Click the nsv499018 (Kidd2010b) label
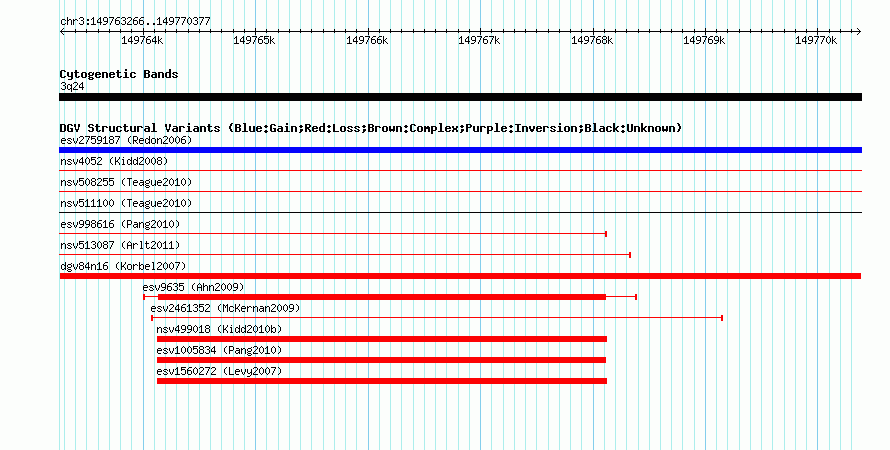890x450 pixels. coord(219,329)
